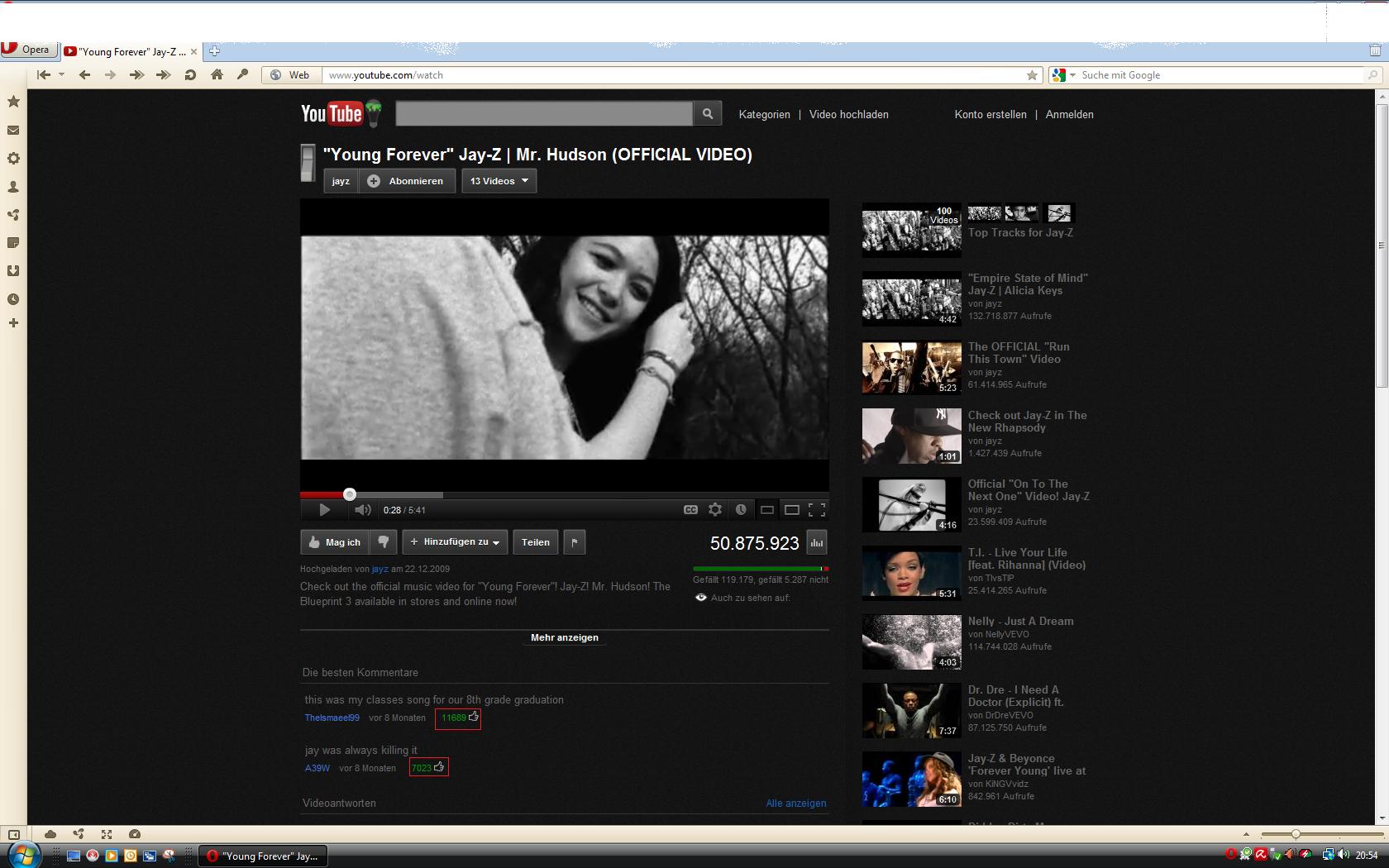The height and width of the screenshot is (868, 1389).
Task: Adjust the Opera zoom slider handle
Action: (1296, 834)
